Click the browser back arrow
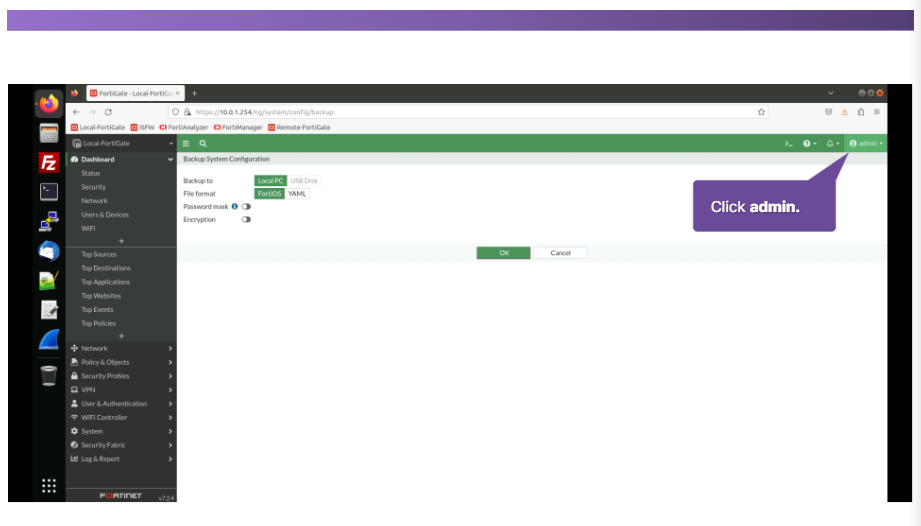921x526 pixels. click(x=76, y=112)
